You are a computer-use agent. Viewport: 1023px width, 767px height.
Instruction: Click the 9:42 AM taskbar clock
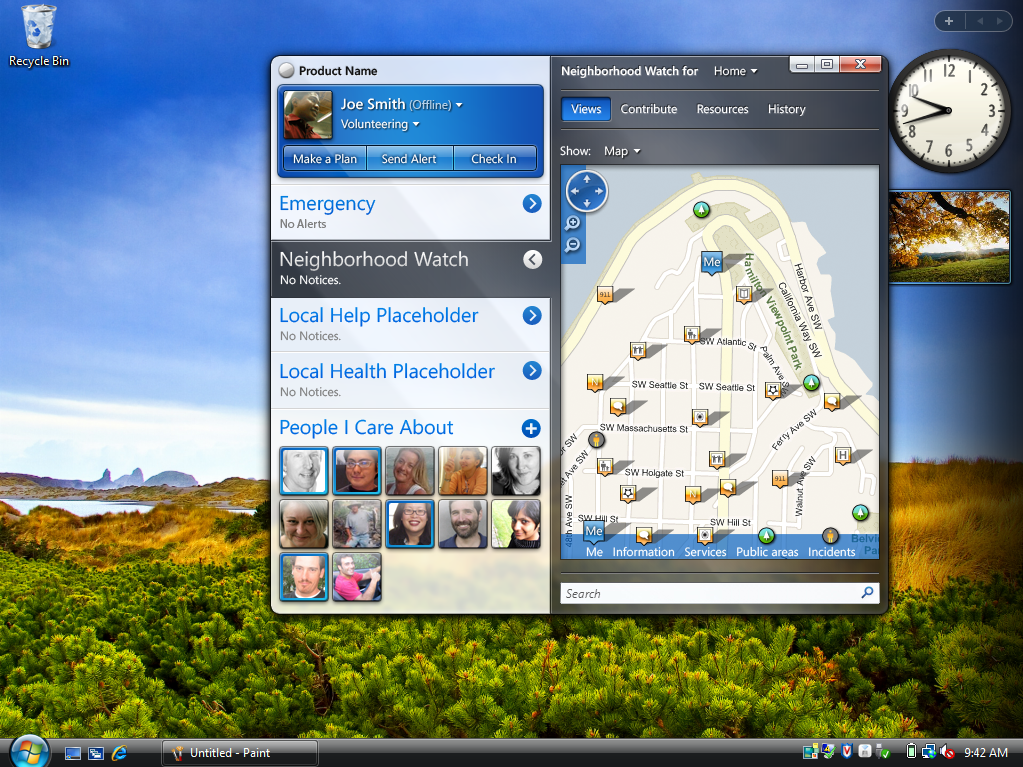coord(986,753)
